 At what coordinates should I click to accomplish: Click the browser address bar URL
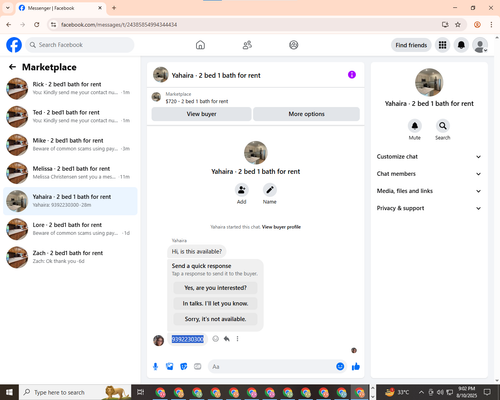point(119,25)
